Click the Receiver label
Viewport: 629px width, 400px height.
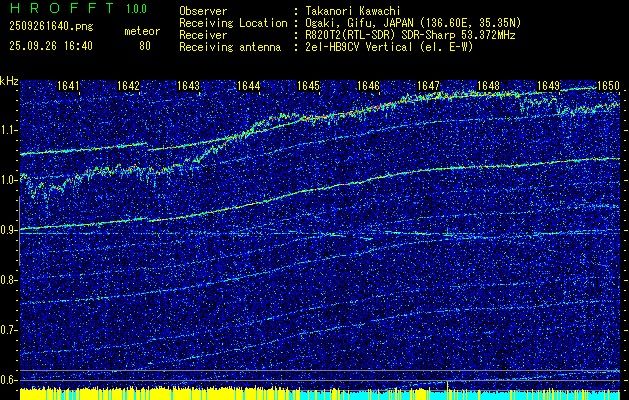tap(203, 35)
